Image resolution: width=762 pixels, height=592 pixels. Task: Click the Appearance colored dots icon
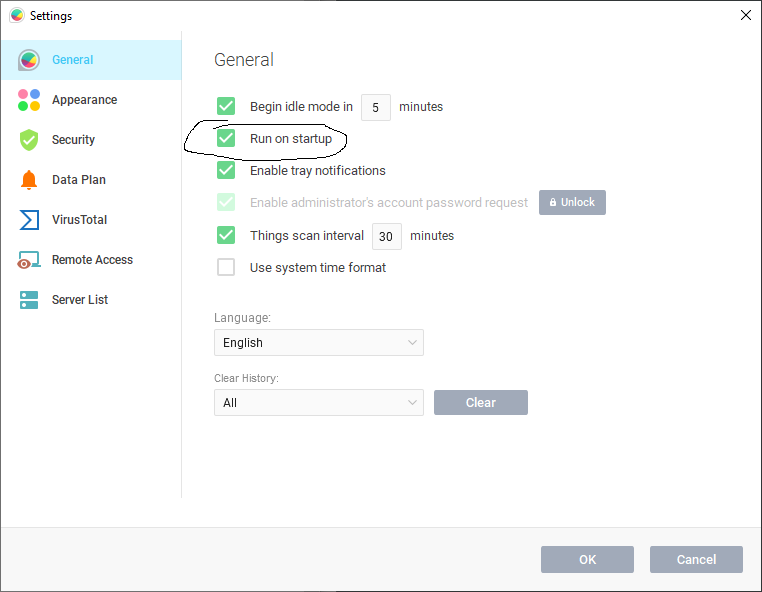[29, 100]
